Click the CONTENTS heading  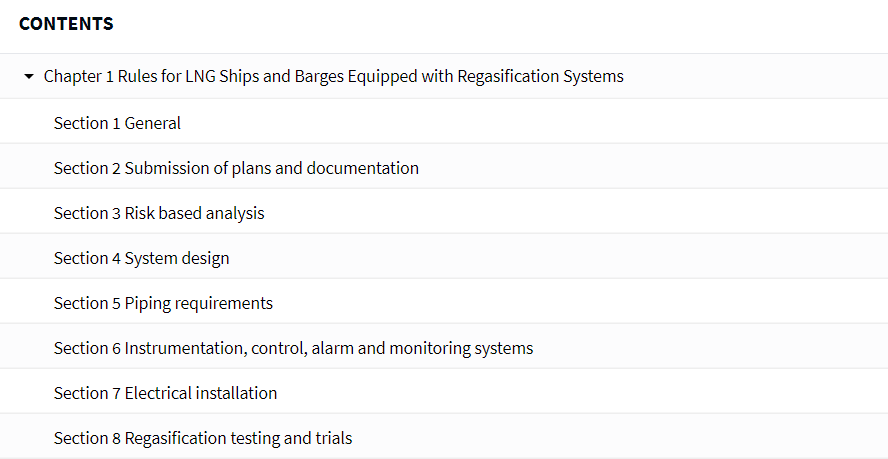click(x=66, y=23)
